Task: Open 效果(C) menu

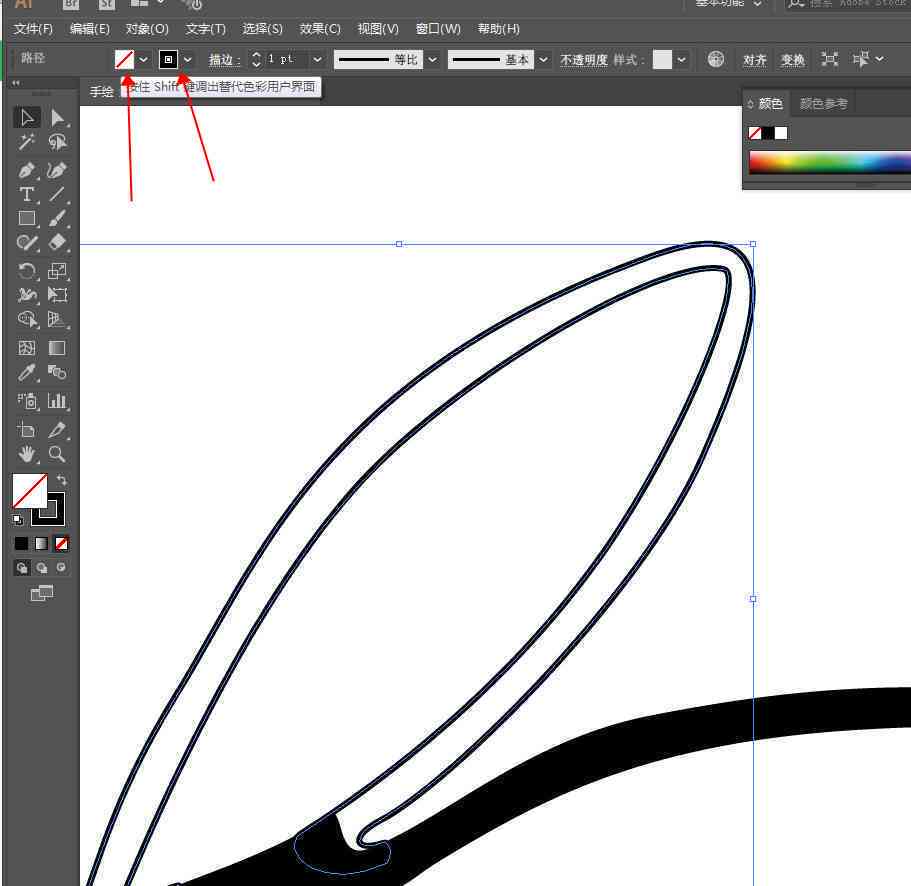Action: (x=320, y=28)
